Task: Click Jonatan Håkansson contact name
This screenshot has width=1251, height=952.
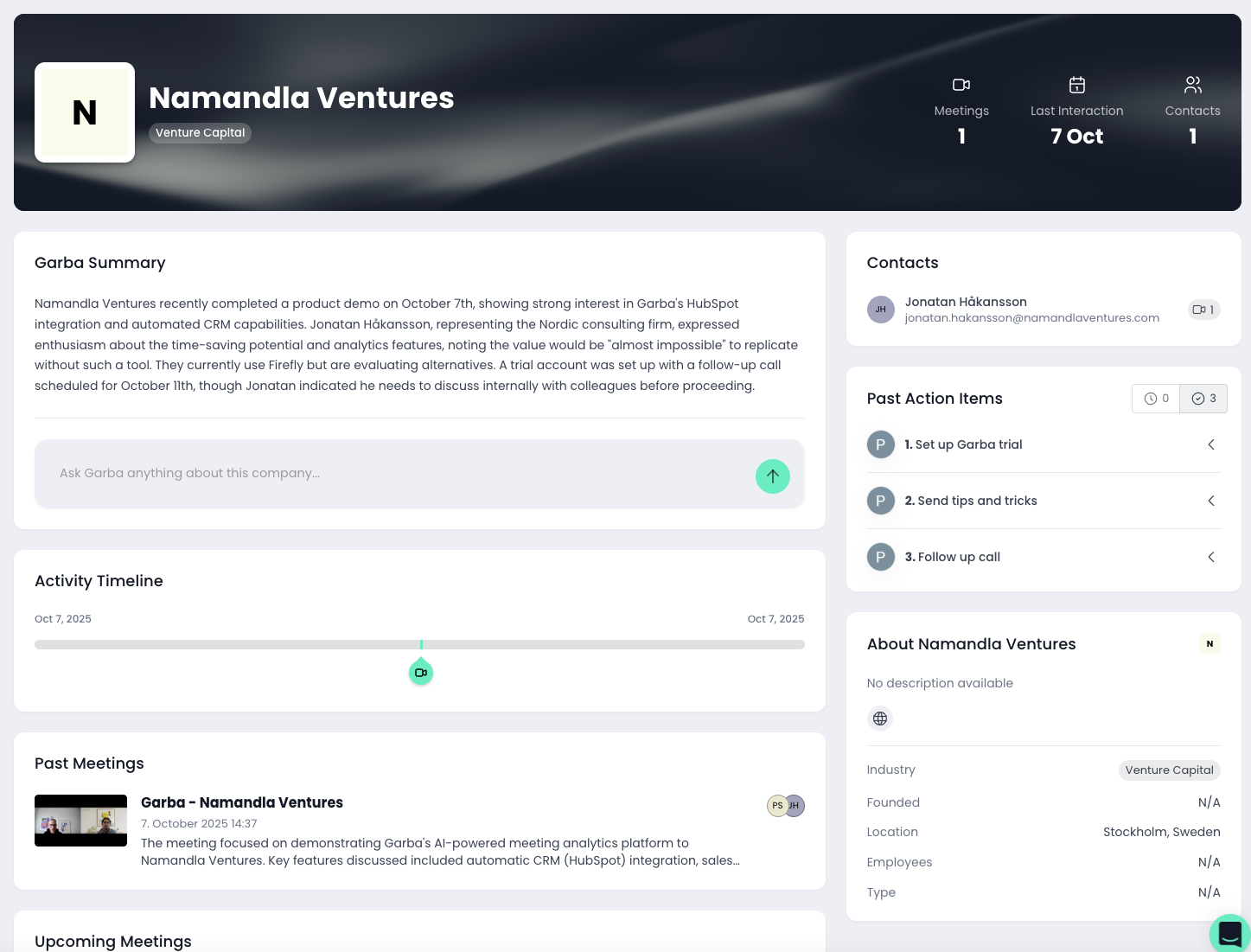Action: 966,302
